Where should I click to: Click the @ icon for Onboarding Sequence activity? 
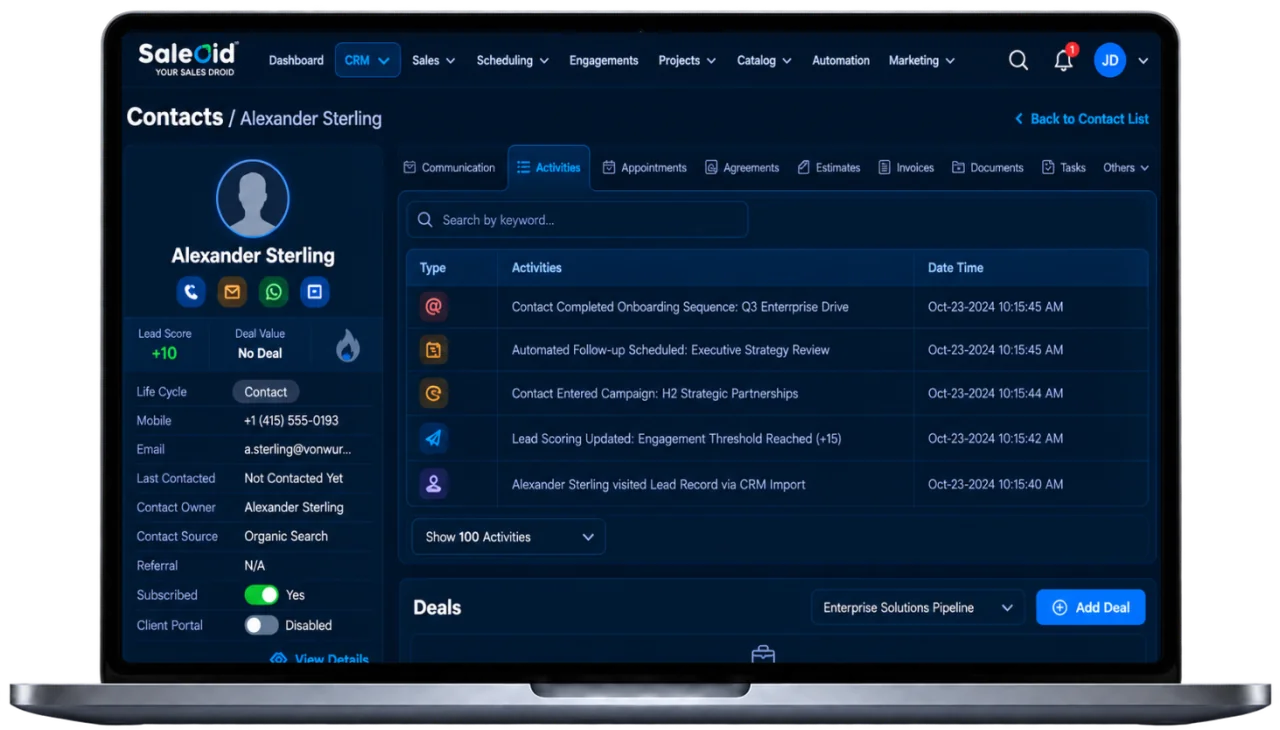pyautogui.click(x=433, y=307)
